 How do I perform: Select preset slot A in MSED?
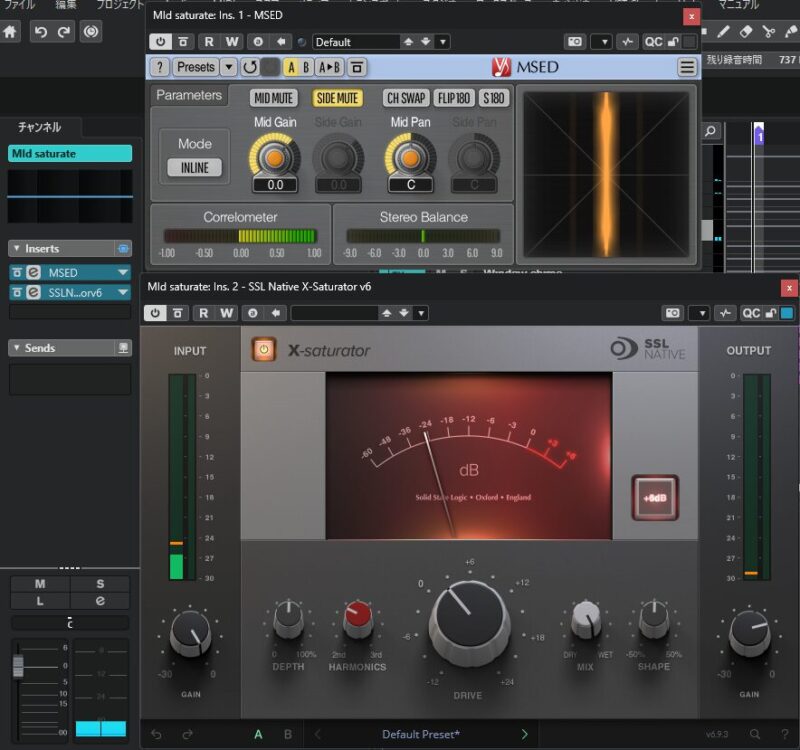291,67
